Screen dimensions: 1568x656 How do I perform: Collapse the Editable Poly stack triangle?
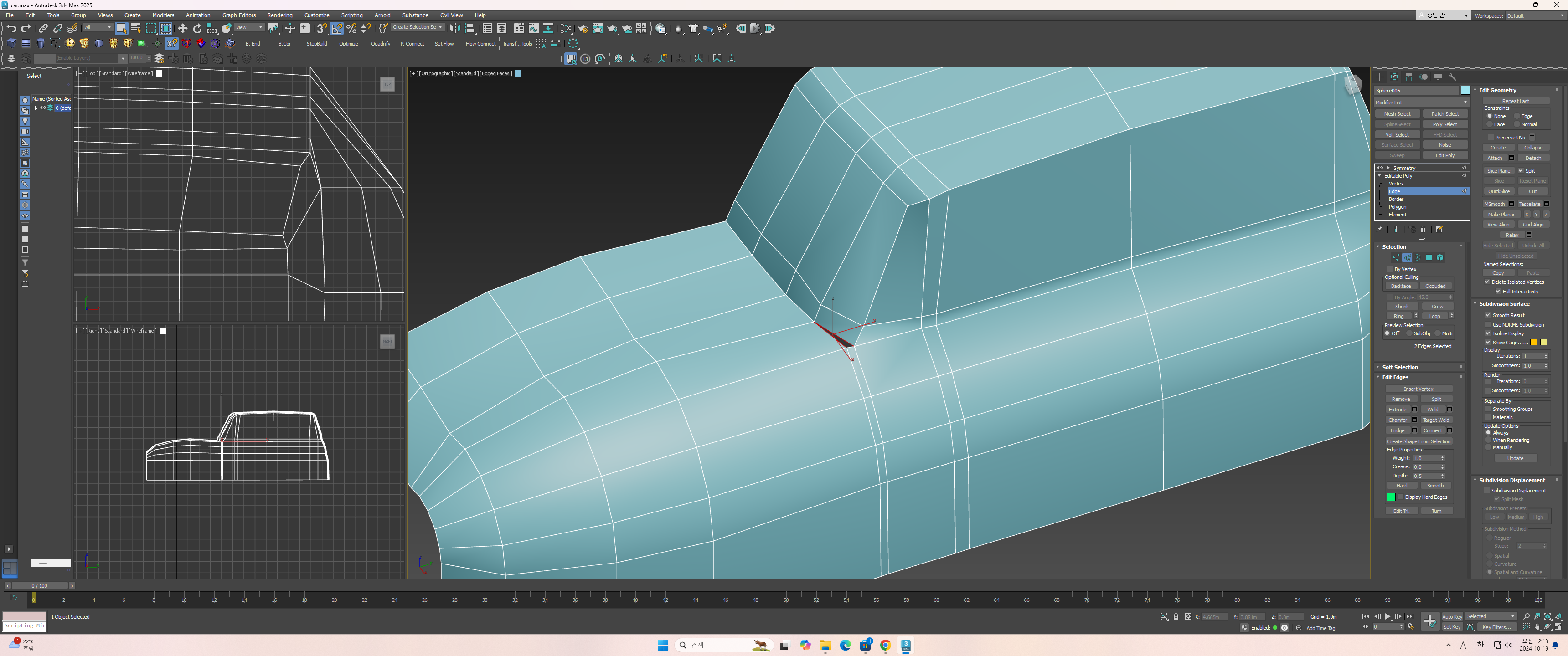coord(1380,176)
